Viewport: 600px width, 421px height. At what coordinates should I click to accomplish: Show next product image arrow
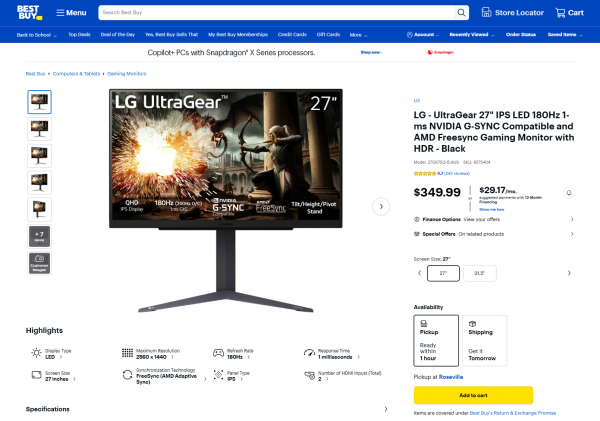click(x=381, y=207)
